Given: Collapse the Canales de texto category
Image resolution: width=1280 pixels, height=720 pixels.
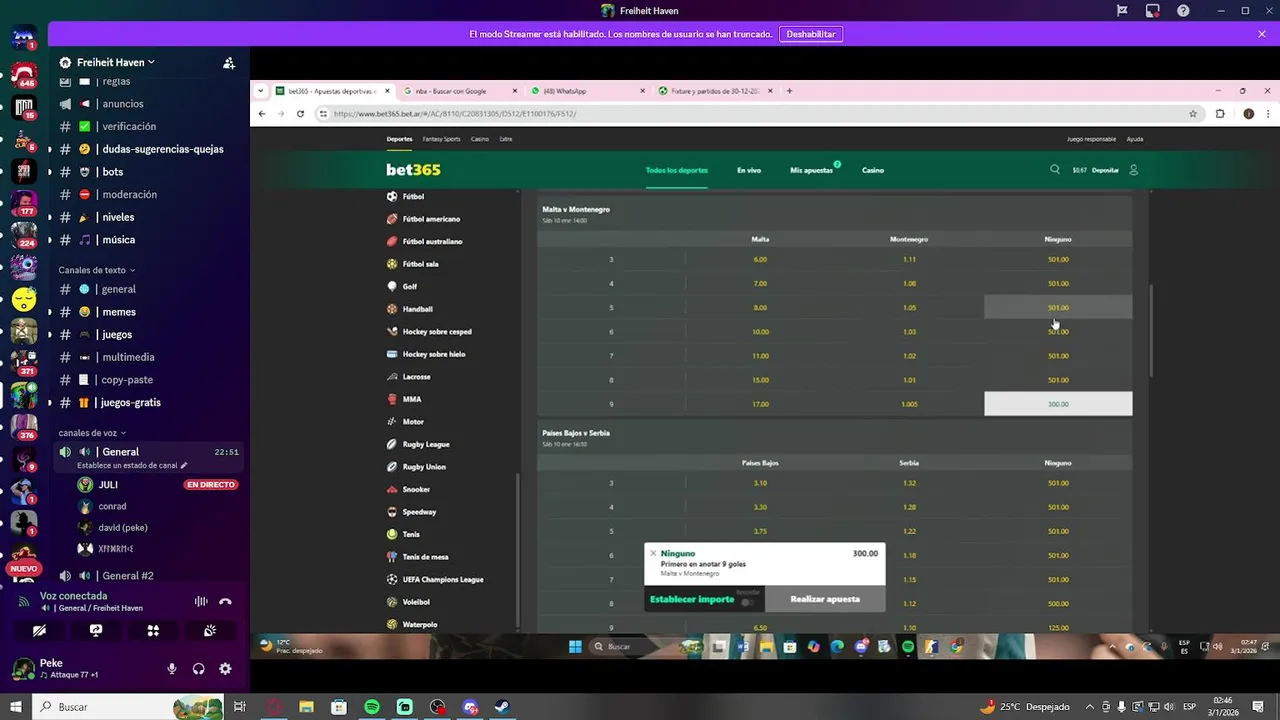Looking at the screenshot, I should point(96,270).
